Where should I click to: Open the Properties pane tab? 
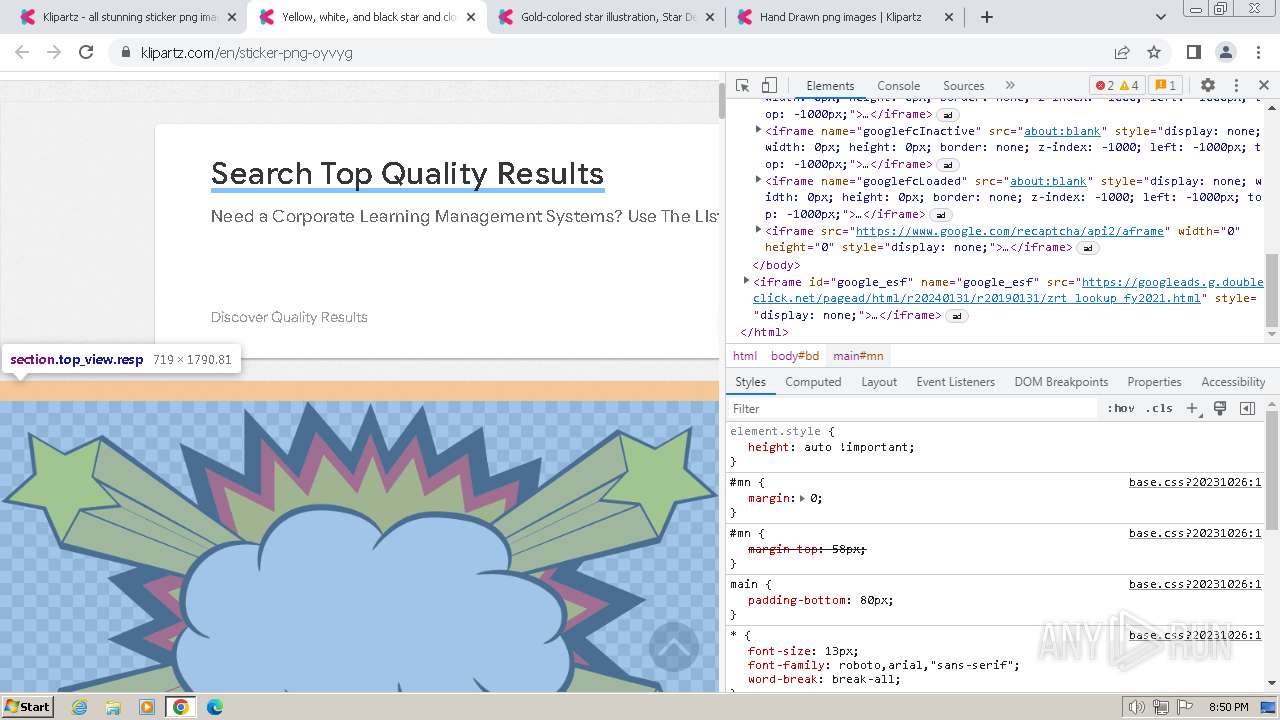coord(1154,382)
